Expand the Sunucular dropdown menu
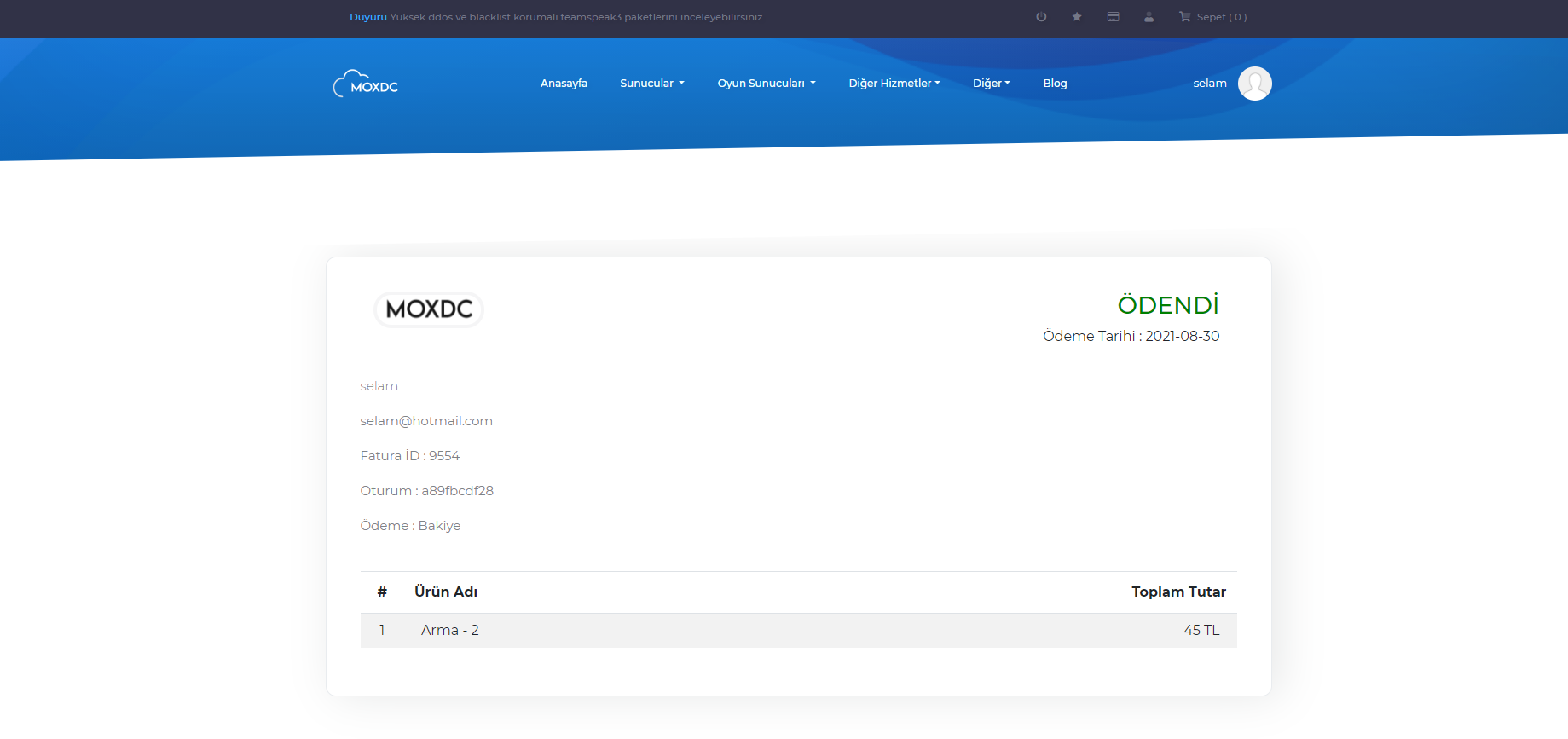The width and height of the screenshot is (1568, 739). click(x=651, y=84)
